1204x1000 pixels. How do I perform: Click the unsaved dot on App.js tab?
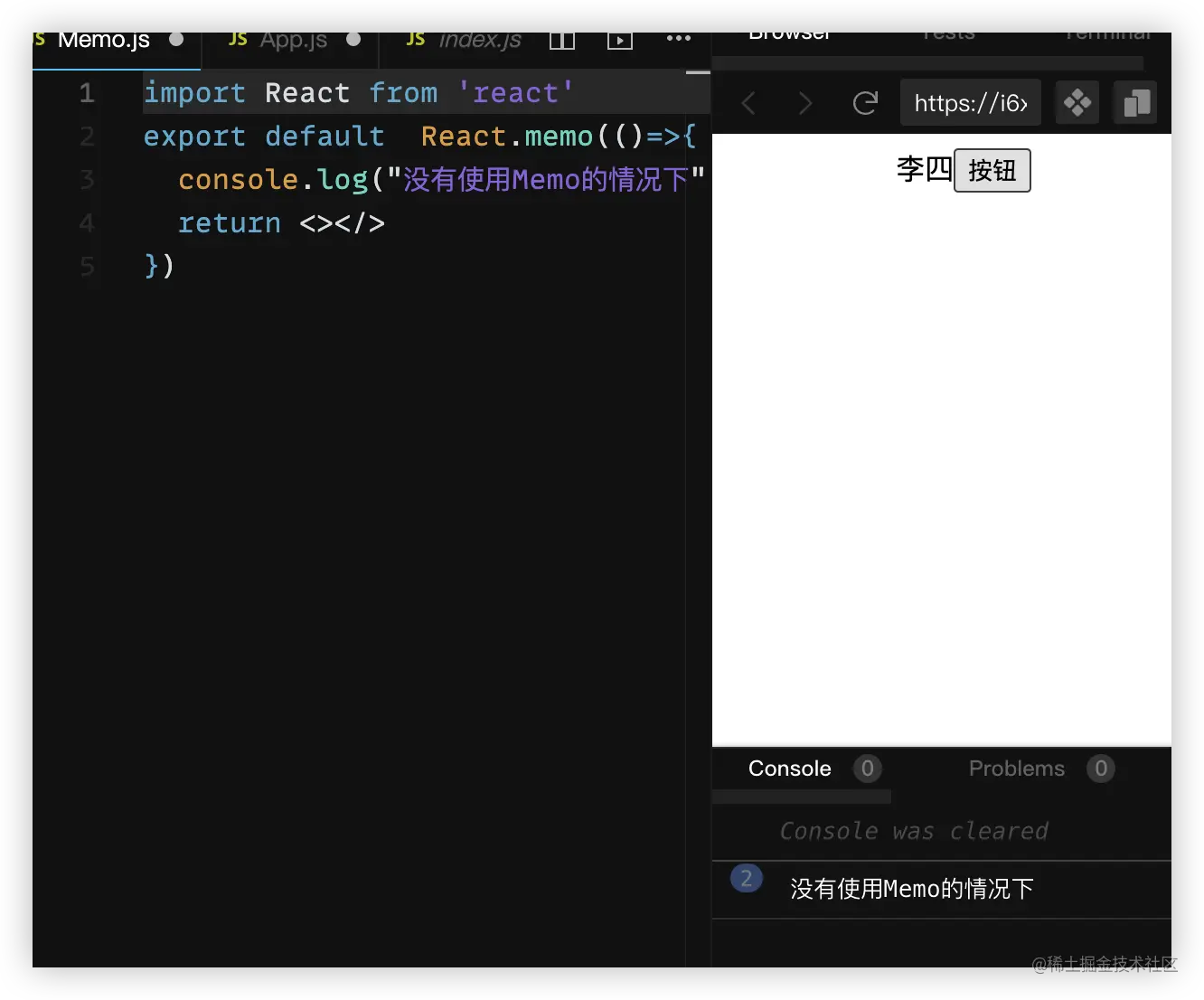click(x=353, y=39)
